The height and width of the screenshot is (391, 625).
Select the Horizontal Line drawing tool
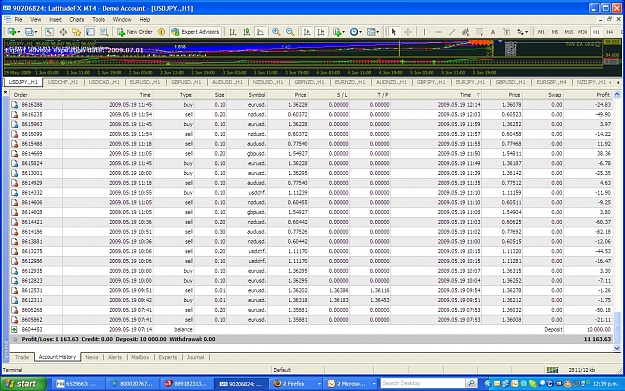[x=438, y=32]
